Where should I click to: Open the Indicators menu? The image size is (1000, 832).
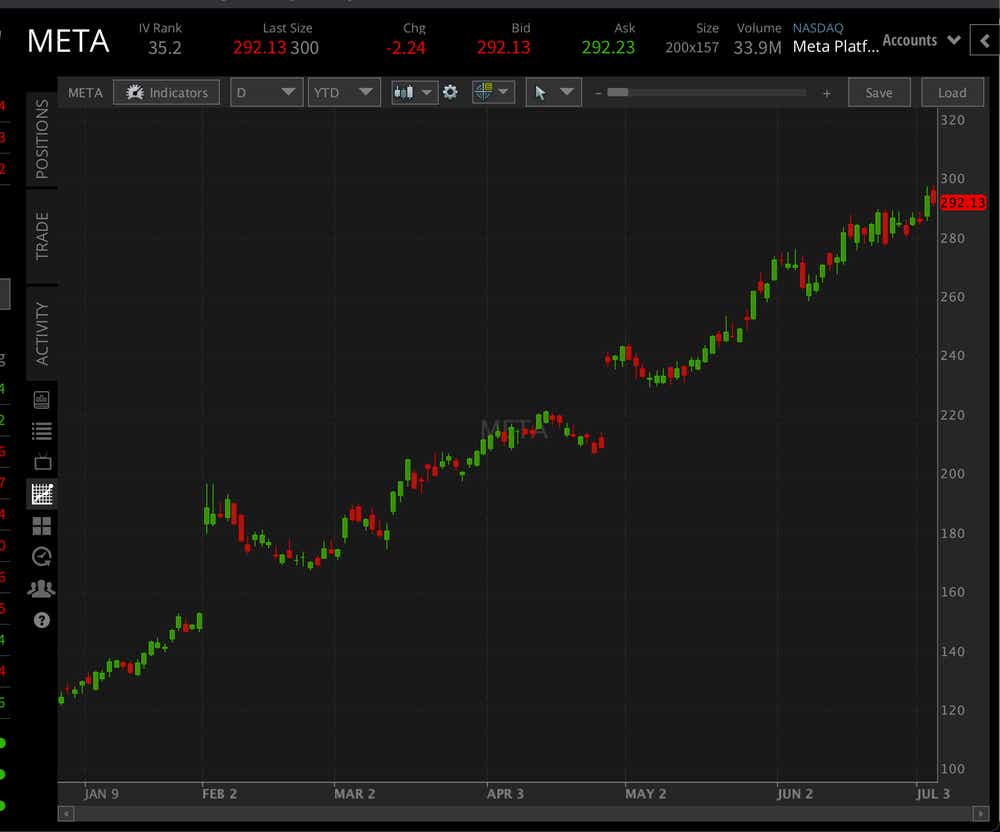[x=166, y=92]
